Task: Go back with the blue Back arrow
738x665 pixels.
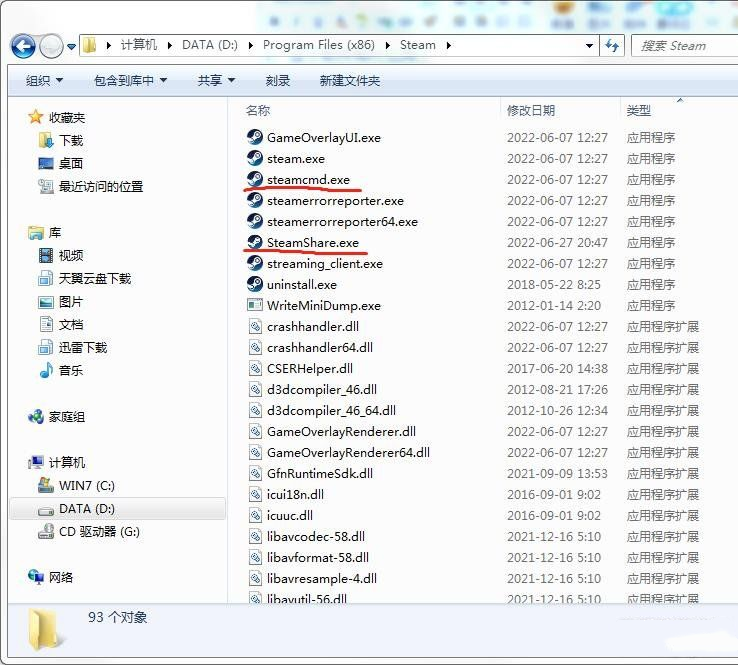Action: (x=23, y=46)
